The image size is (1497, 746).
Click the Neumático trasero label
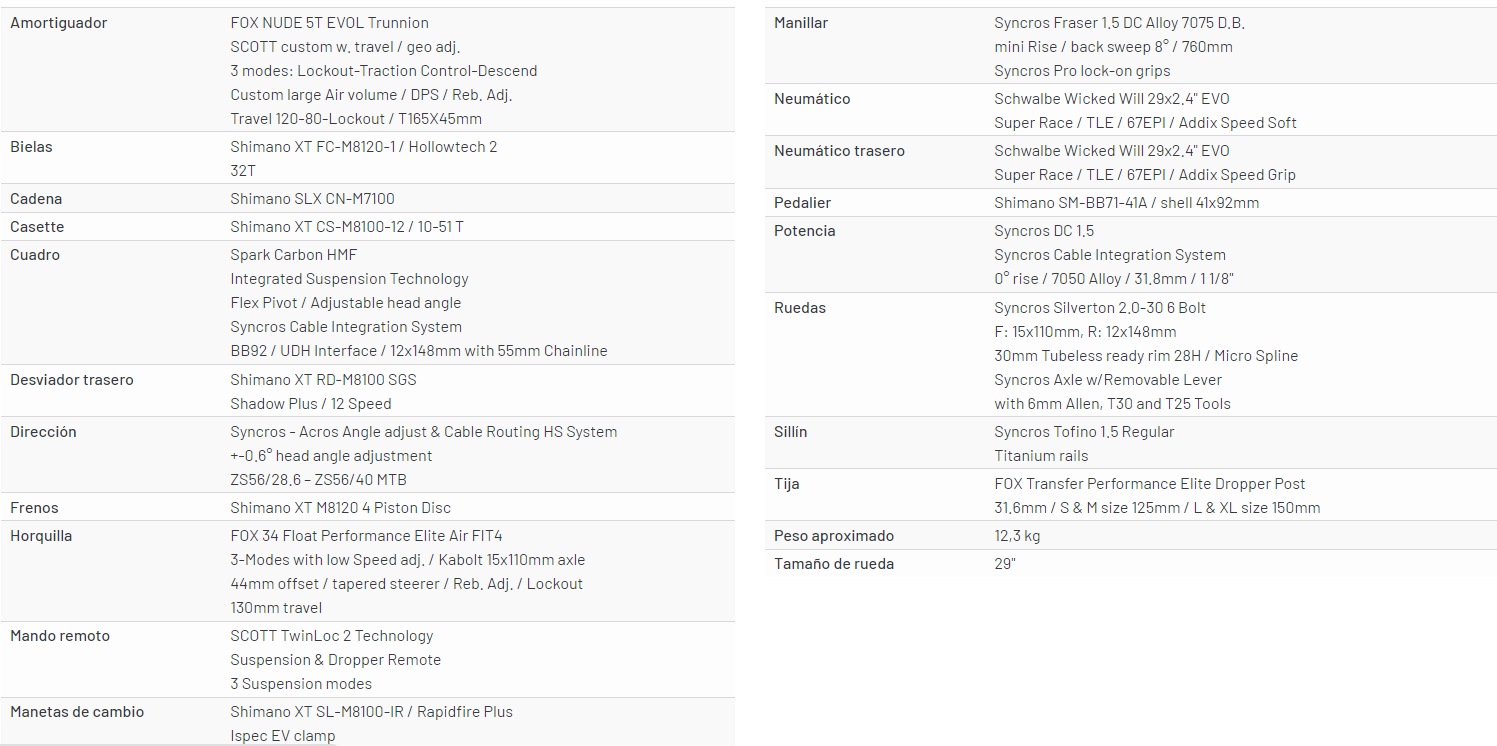pyautogui.click(x=839, y=151)
